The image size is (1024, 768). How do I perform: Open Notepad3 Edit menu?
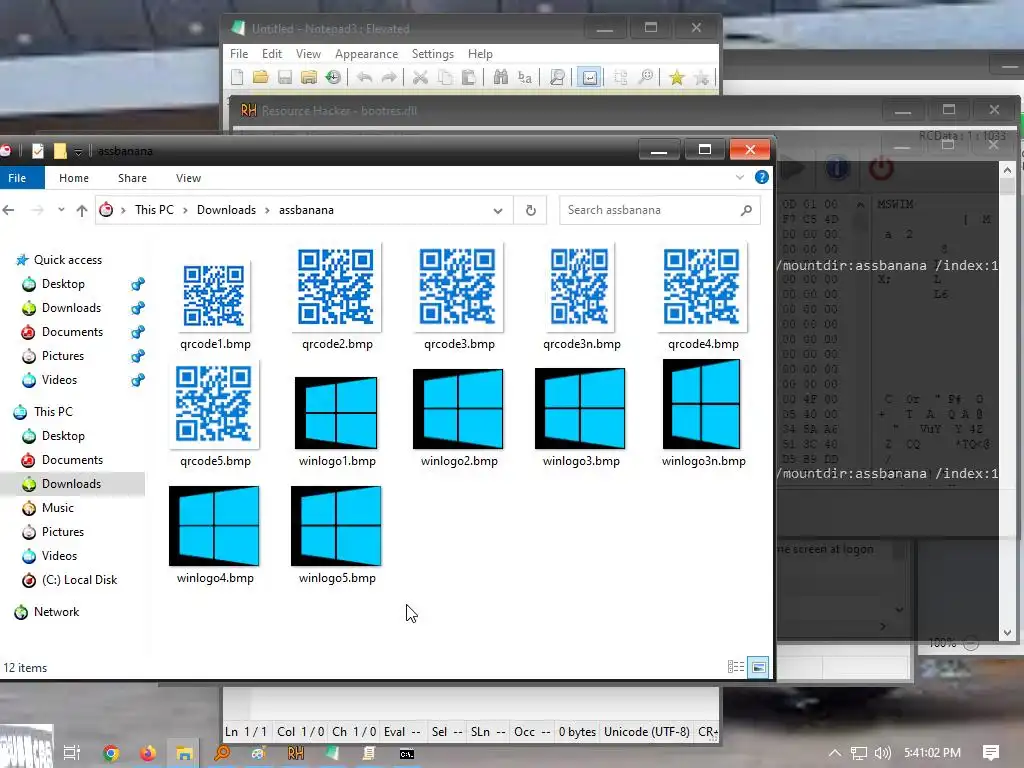(x=272, y=54)
